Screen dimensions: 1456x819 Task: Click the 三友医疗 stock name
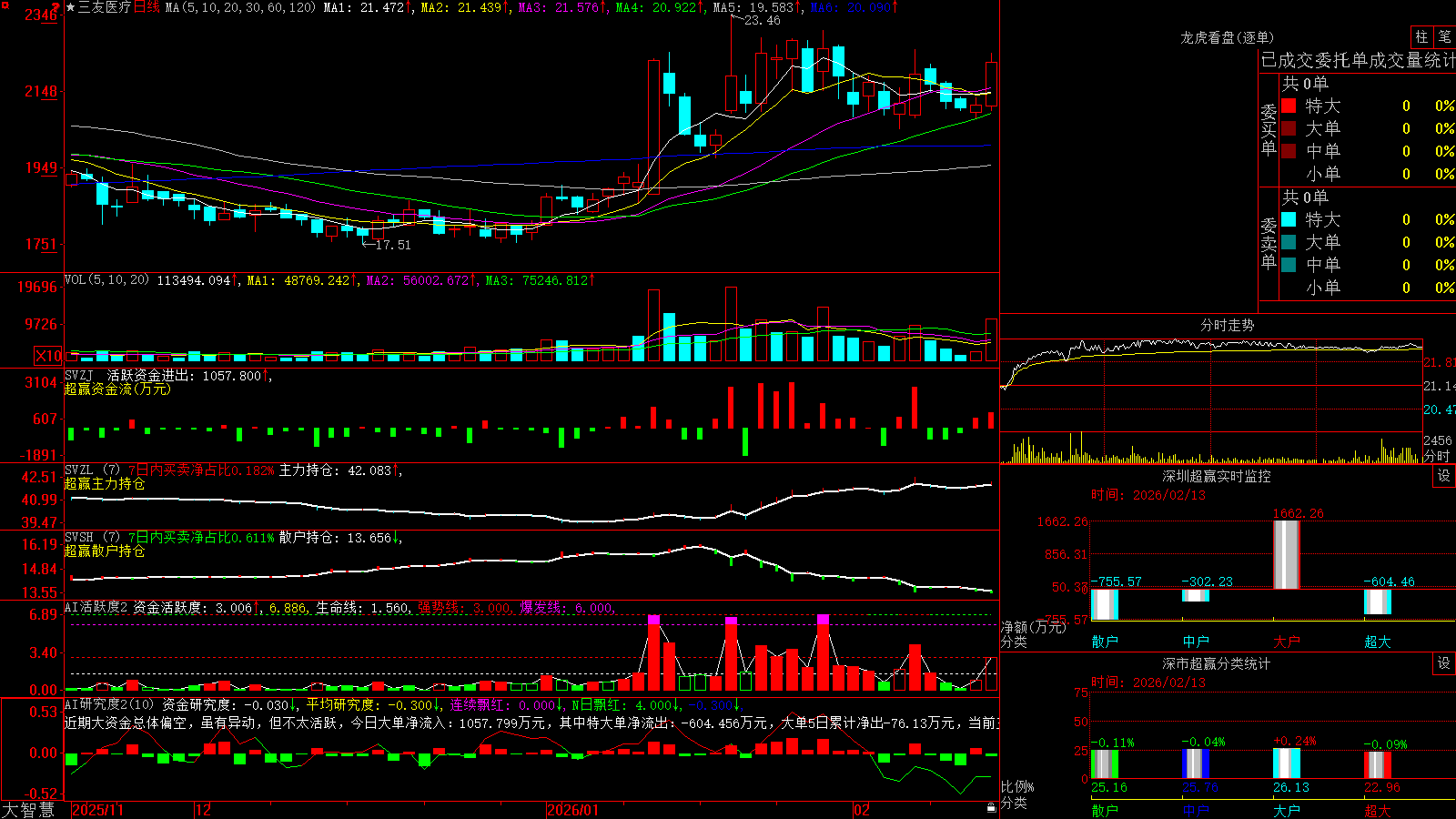105,7
